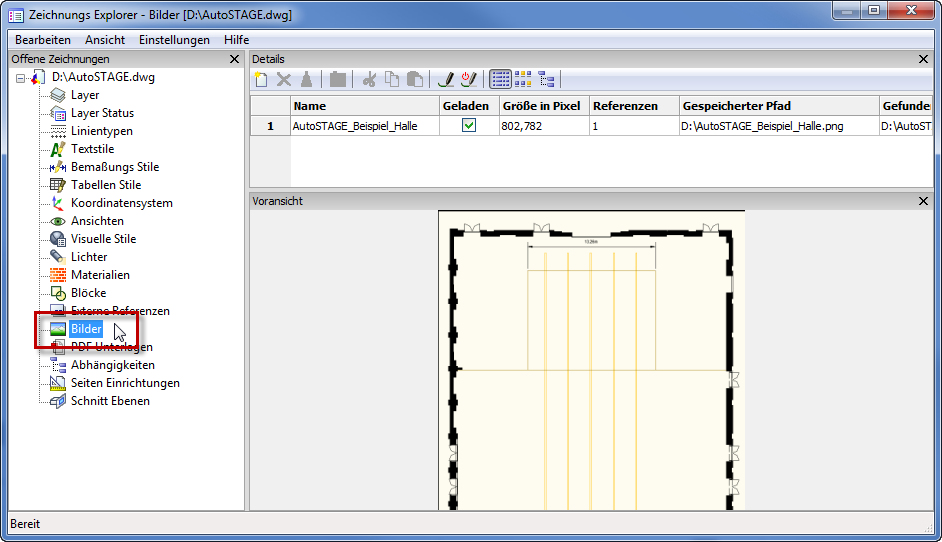Screen dimensions: 942x542
Task: Uncheck Geladen checkbox for AutoSTAGE_Beispiel_Halle
Action: 468,126
